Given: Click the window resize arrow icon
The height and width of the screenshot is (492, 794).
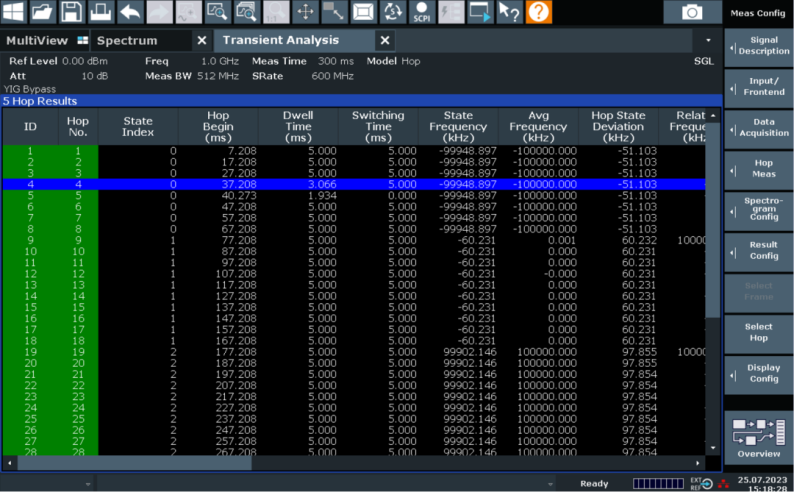Looking at the screenshot, I should click(x=334, y=12).
